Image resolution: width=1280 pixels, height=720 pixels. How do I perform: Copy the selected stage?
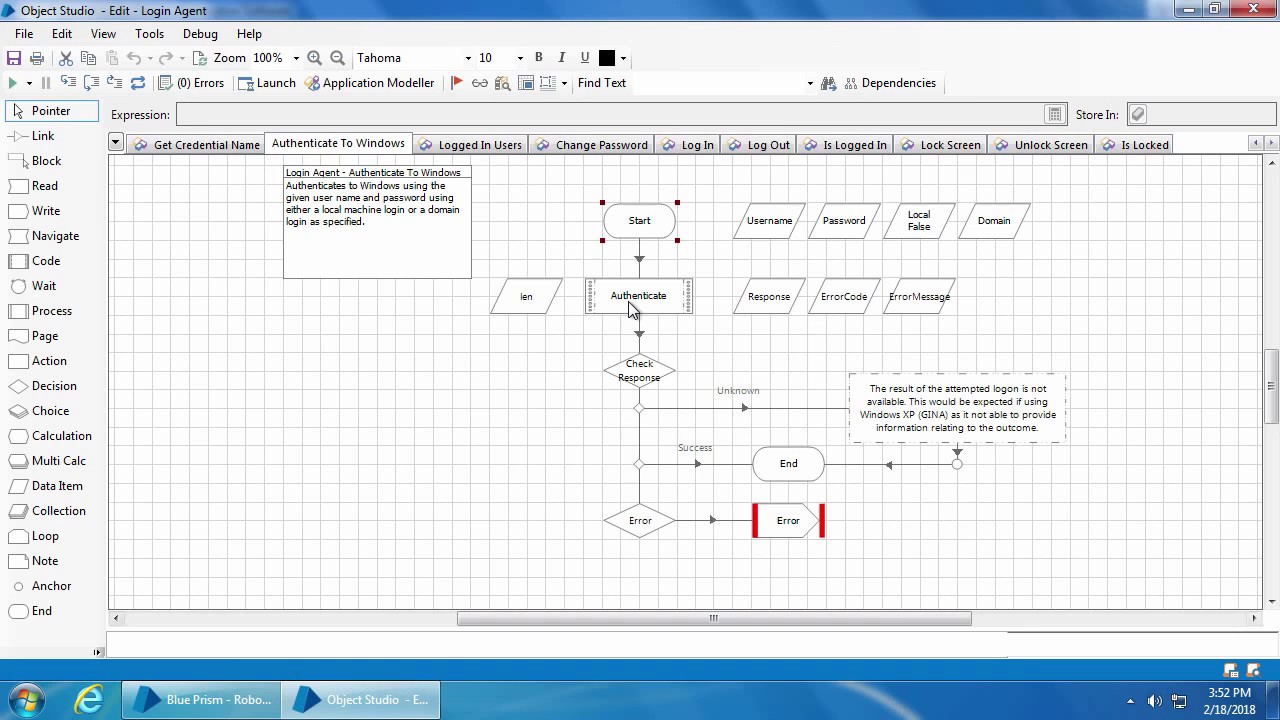89,58
